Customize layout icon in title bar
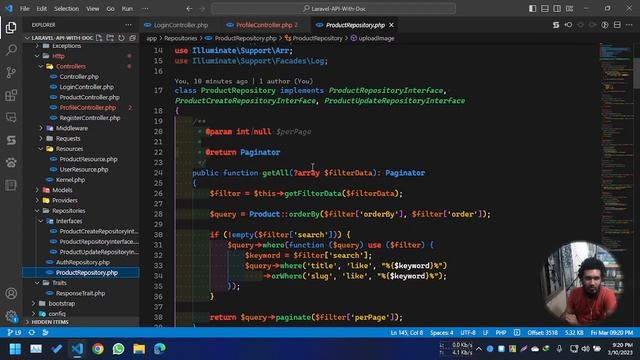Screen dimensions: 640x360 (569, 9)
